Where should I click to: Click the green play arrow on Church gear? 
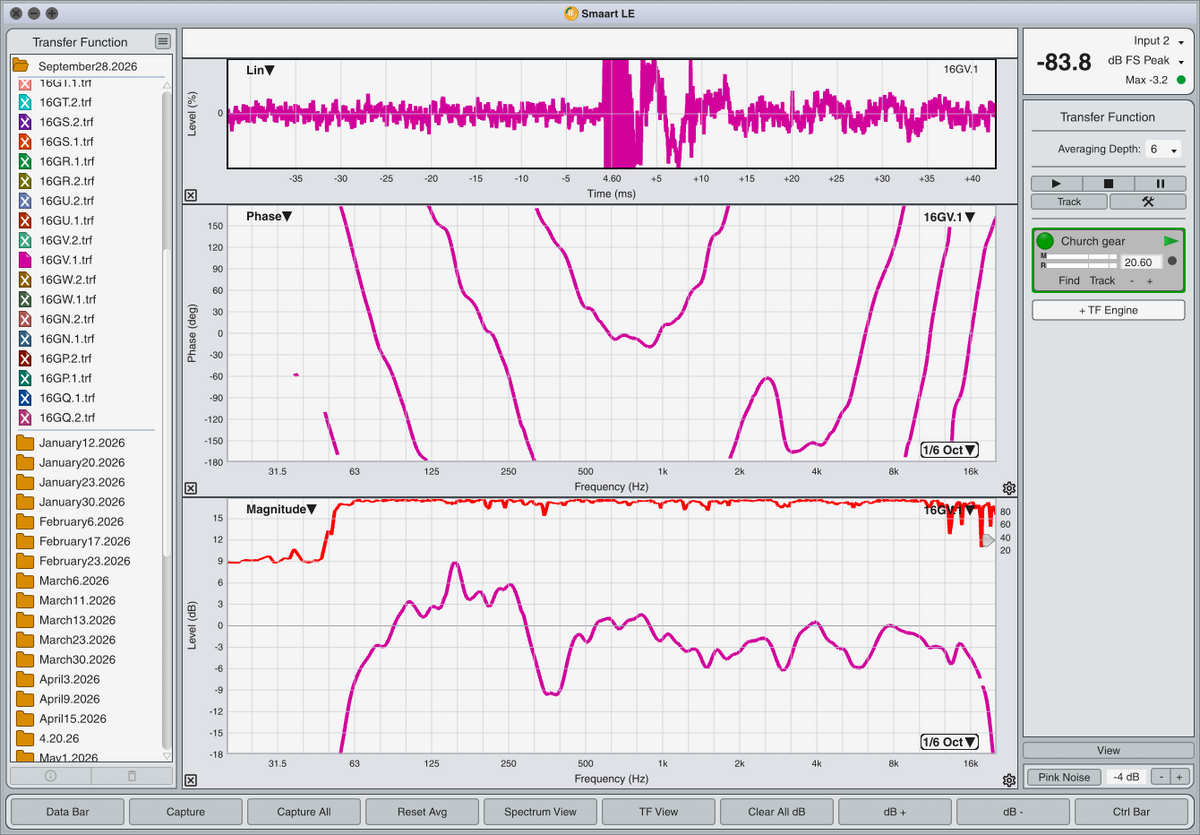pos(1171,241)
